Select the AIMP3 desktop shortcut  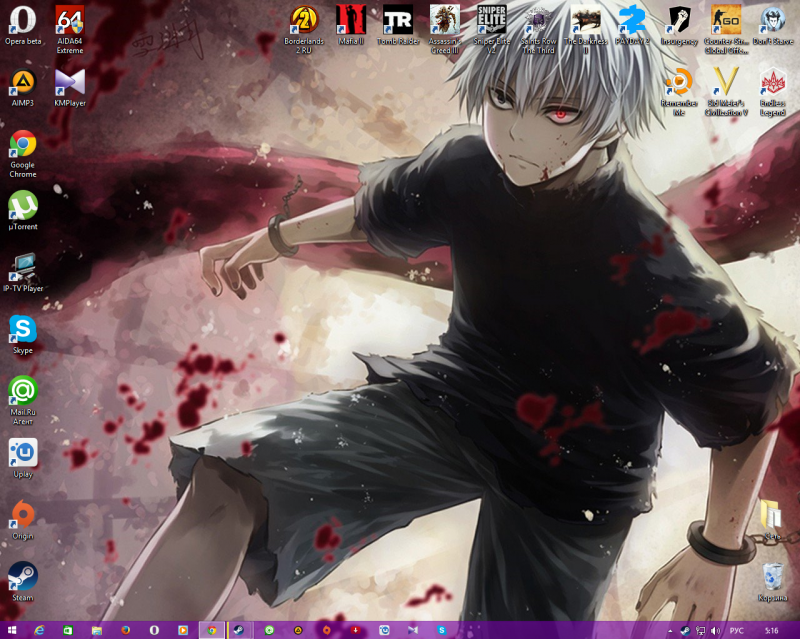click(x=23, y=88)
